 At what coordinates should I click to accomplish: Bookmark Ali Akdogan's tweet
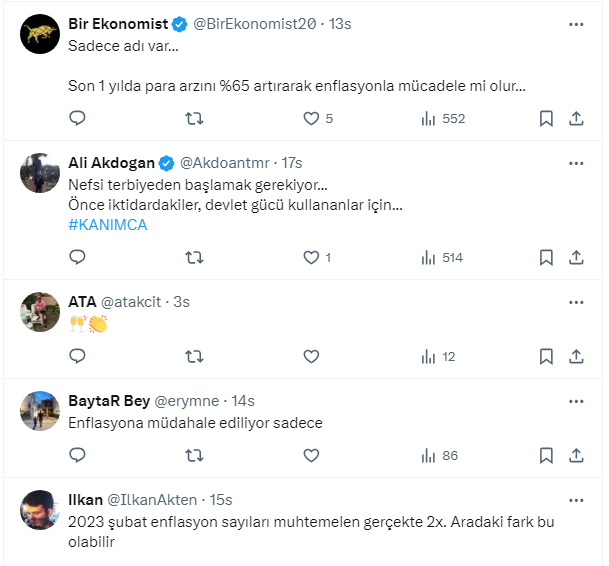546,257
